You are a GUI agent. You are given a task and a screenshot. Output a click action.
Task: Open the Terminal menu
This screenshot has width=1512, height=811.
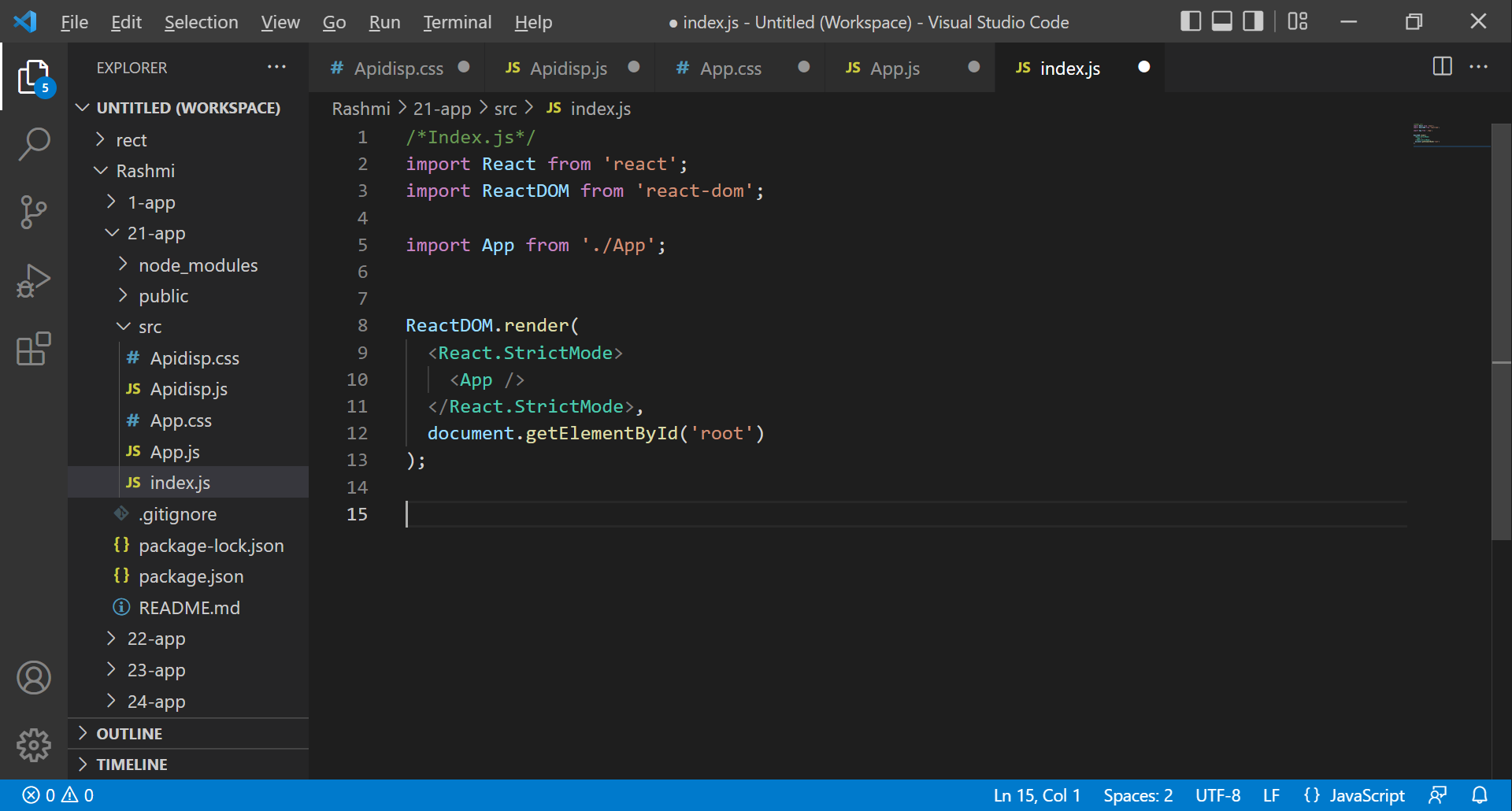pos(457,22)
